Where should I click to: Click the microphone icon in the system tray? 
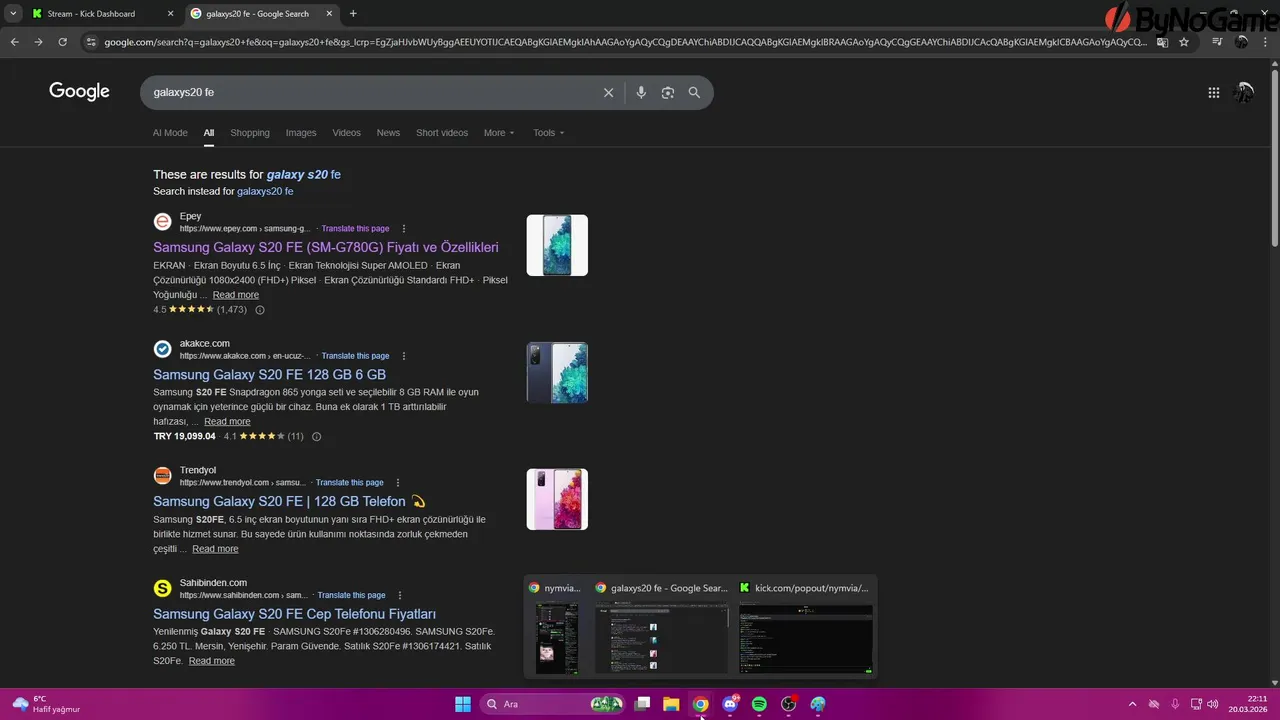point(1175,704)
